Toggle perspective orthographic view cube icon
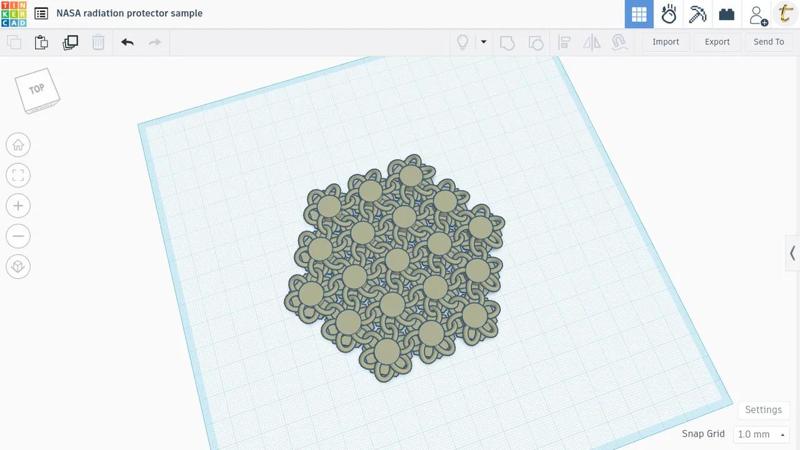The image size is (800, 450). click(18, 266)
